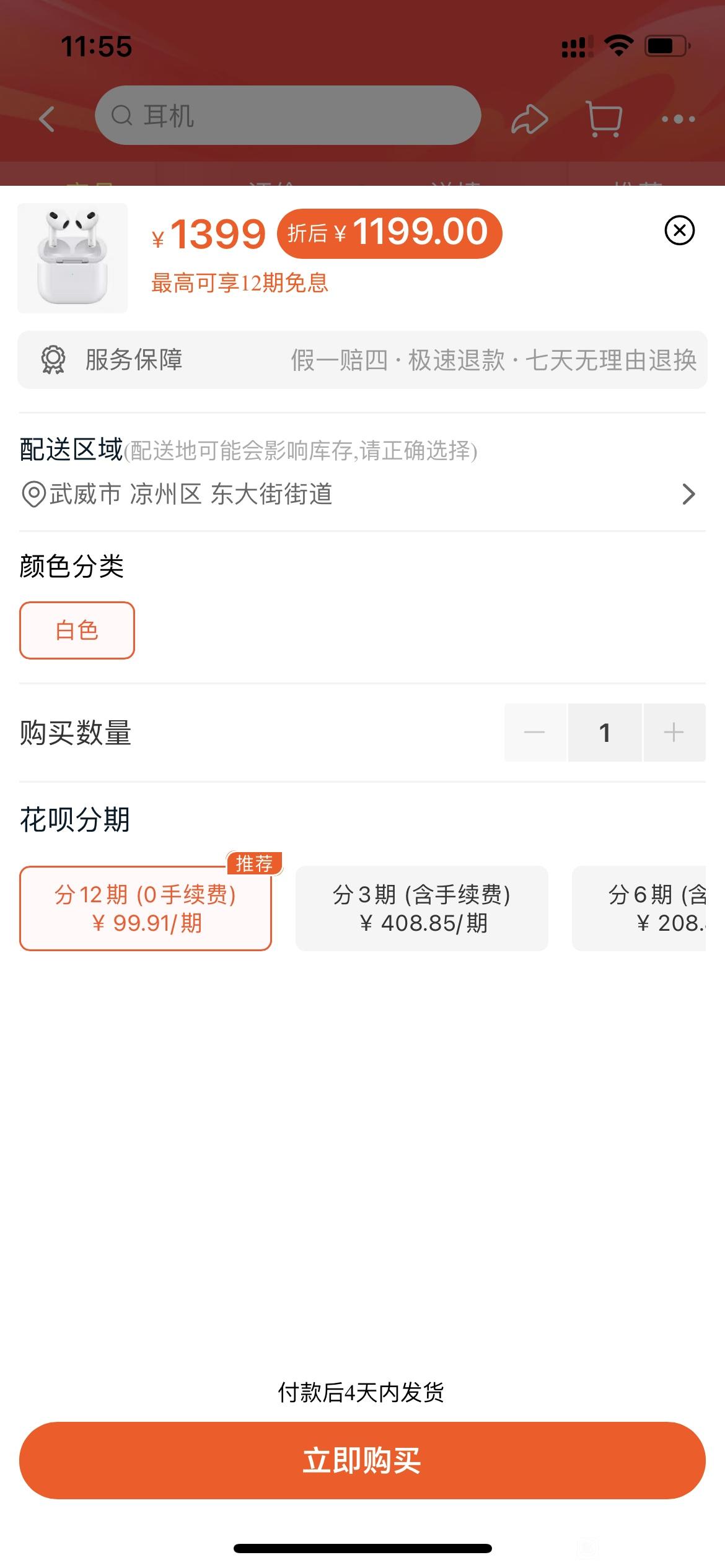Tap the magnifier icon in search bar
Image resolution: width=725 pixels, height=1568 pixels.
(121, 115)
